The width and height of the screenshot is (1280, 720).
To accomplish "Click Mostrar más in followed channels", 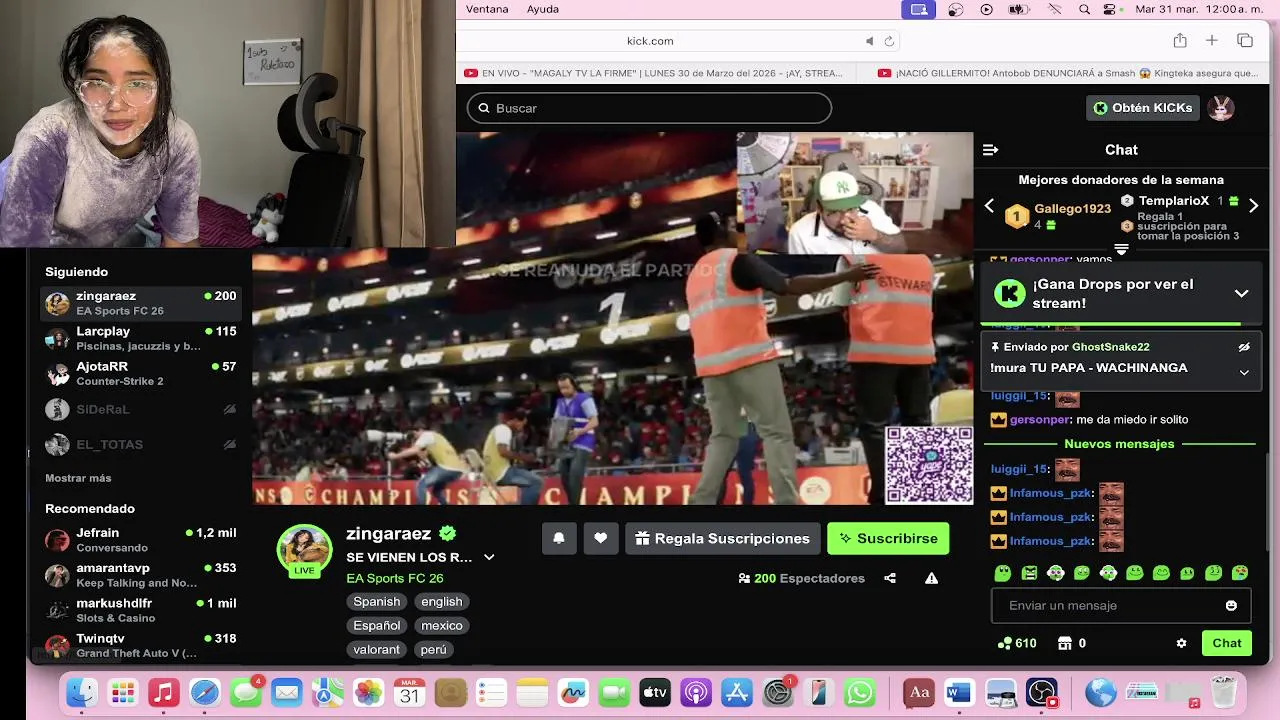I will tap(78, 478).
